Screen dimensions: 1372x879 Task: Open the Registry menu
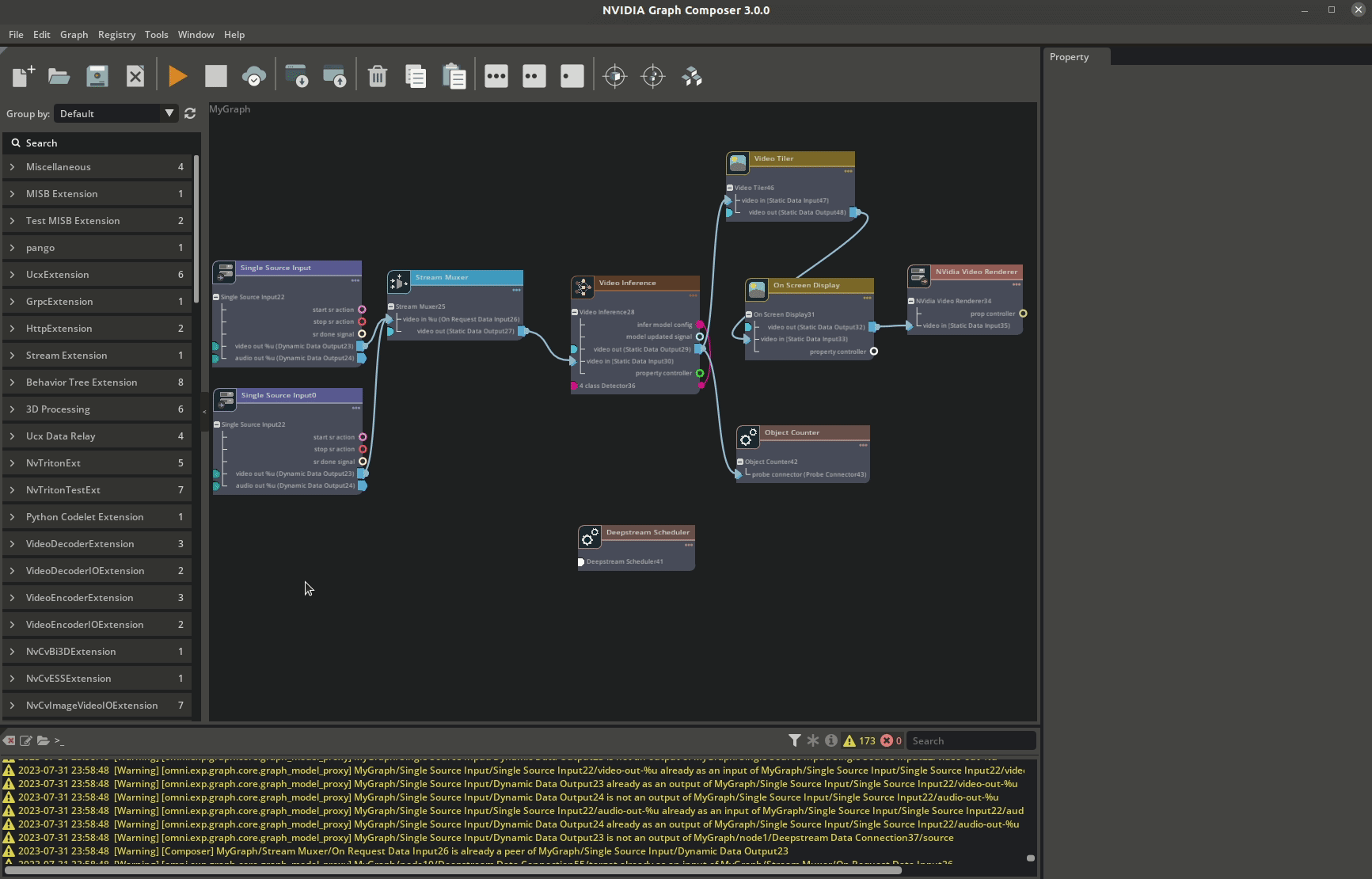(116, 35)
